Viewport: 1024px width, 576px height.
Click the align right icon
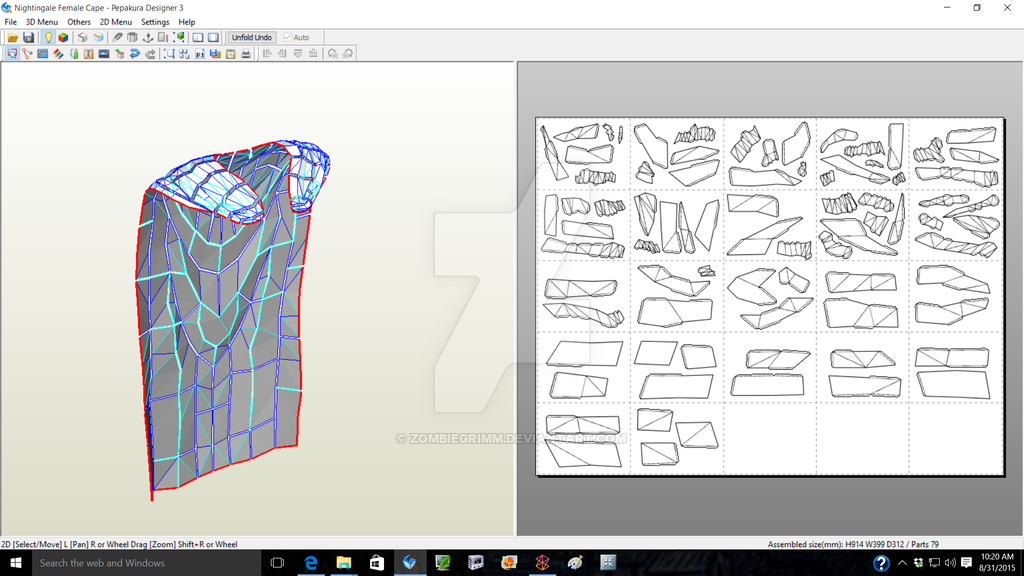pos(282,54)
